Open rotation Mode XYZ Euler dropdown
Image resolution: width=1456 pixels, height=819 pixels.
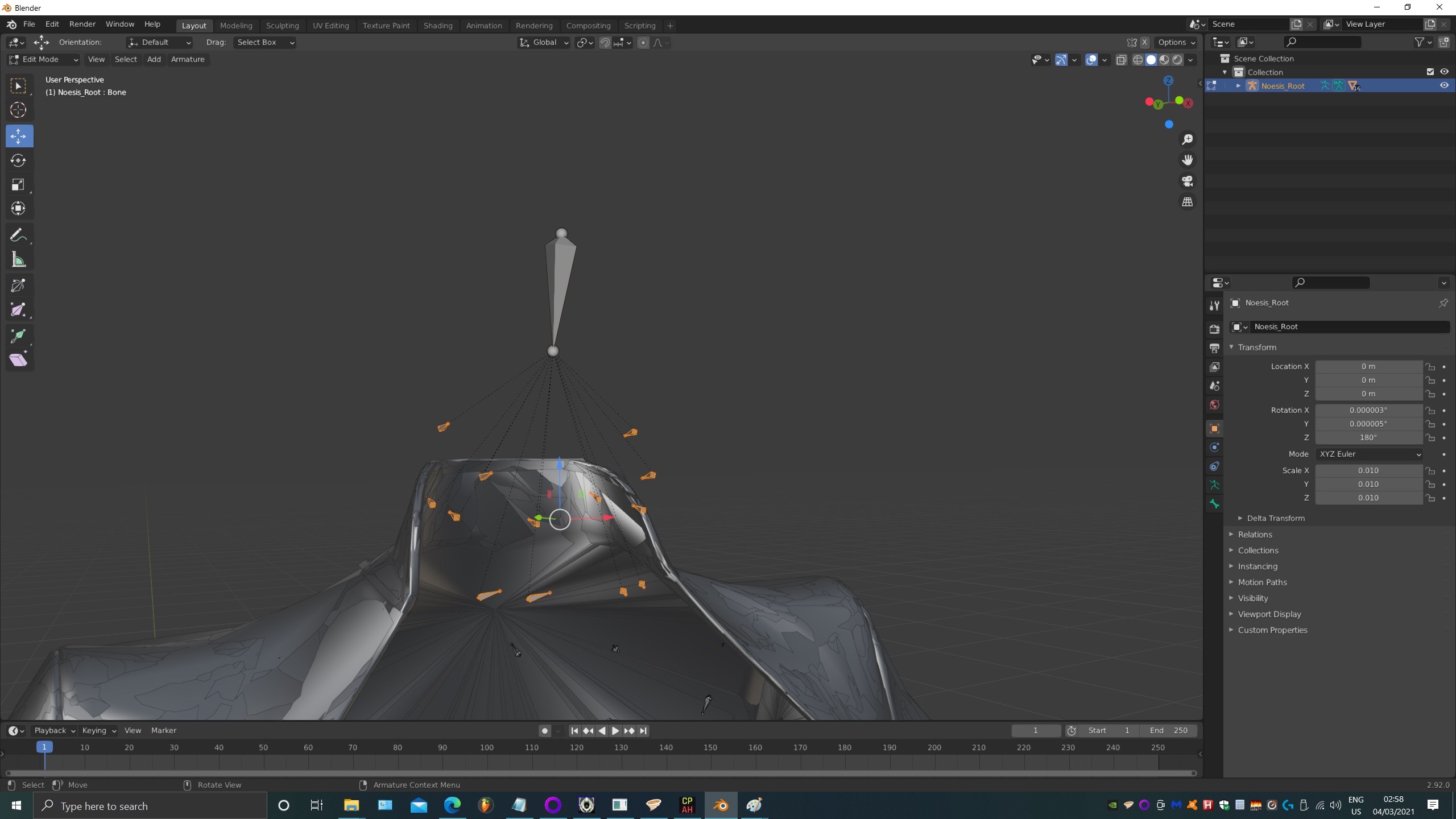[1369, 454]
